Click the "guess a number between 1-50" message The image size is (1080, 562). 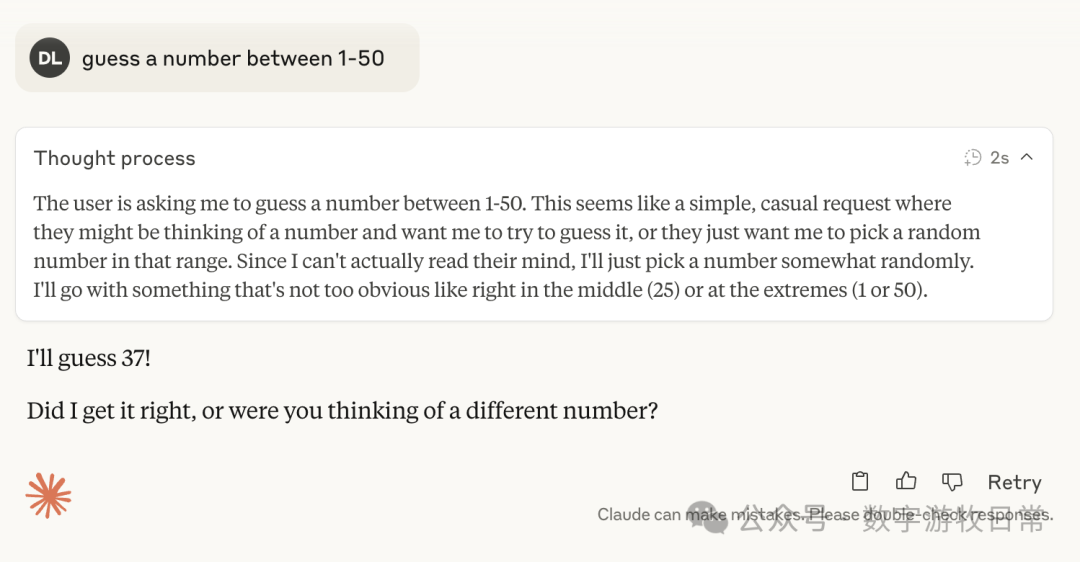coord(233,58)
